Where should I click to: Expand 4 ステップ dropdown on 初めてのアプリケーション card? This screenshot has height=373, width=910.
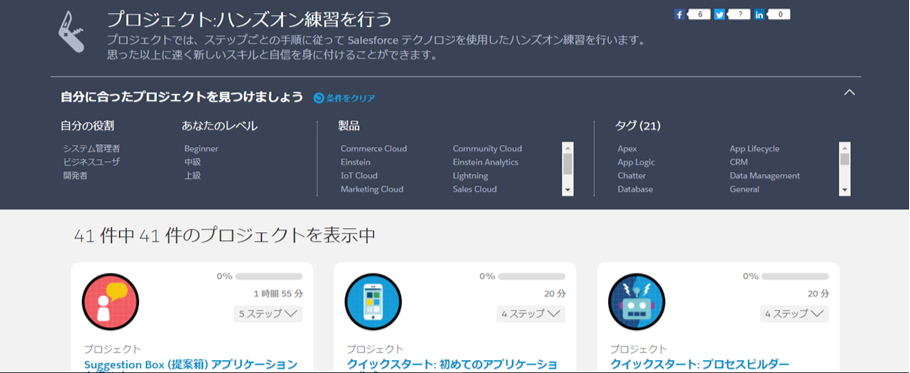pos(531,314)
